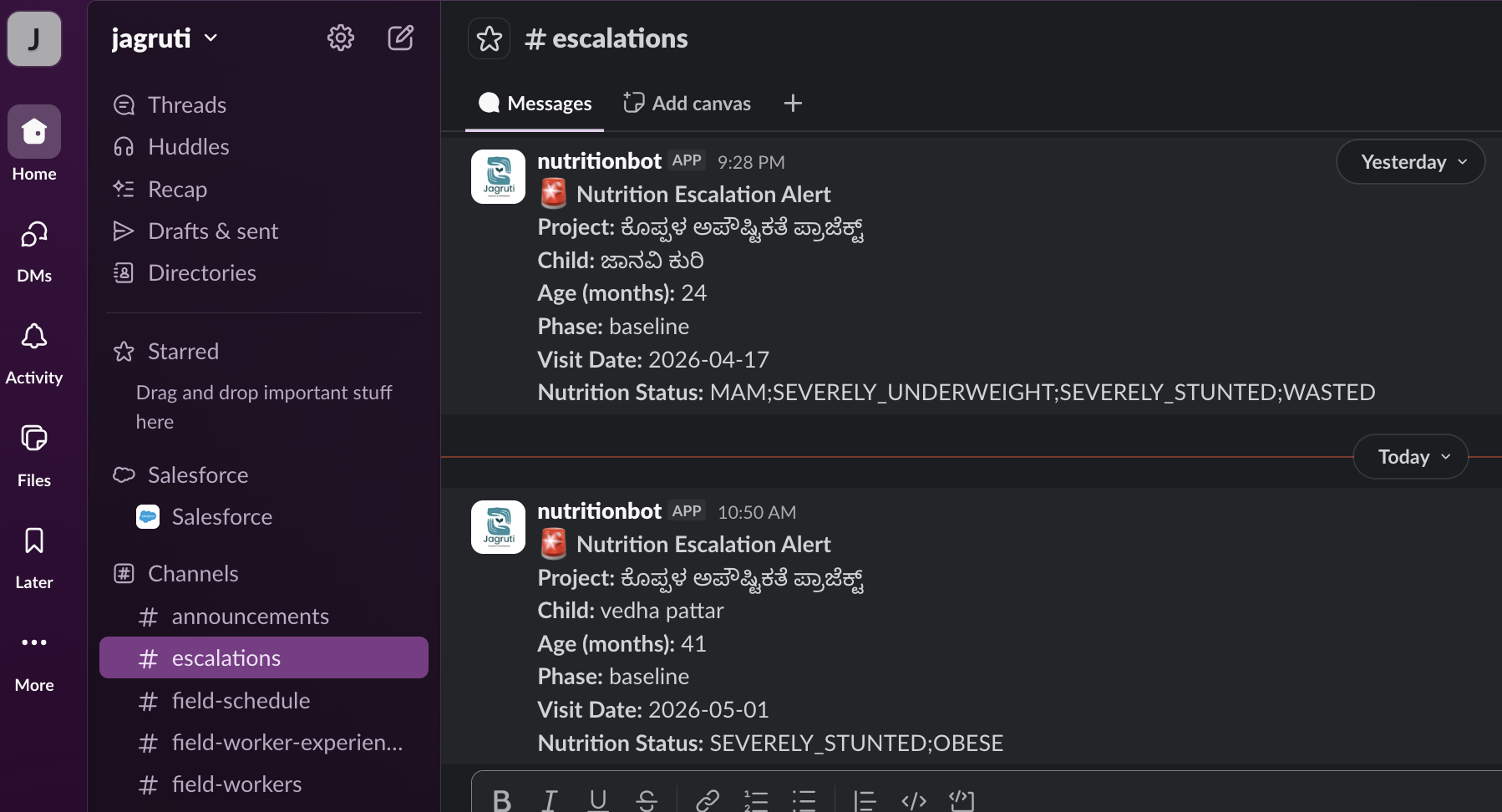This screenshot has height=812, width=1502.
Task: Toggle italic formatting in composer
Action: pyautogui.click(x=550, y=800)
